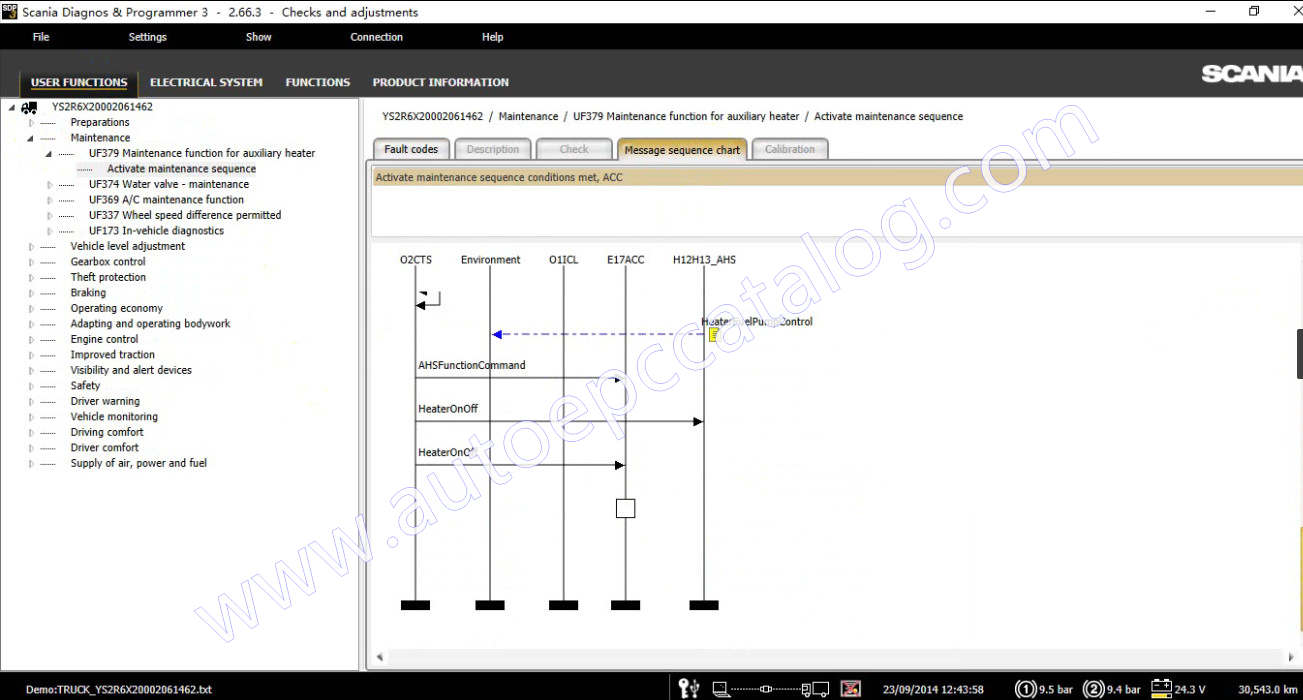Open the Fault codes tab
The height and width of the screenshot is (700, 1303).
pyautogui.click(x=411, y=149)
